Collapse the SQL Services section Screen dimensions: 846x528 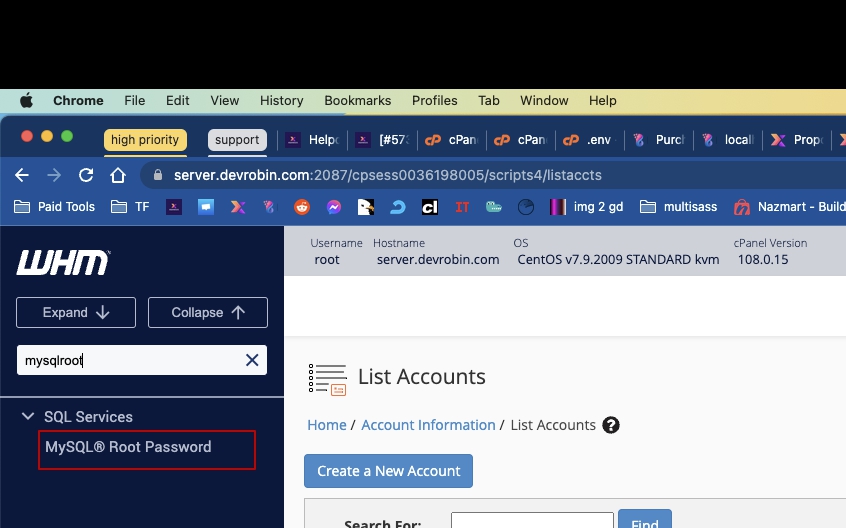tap(28, 416)
